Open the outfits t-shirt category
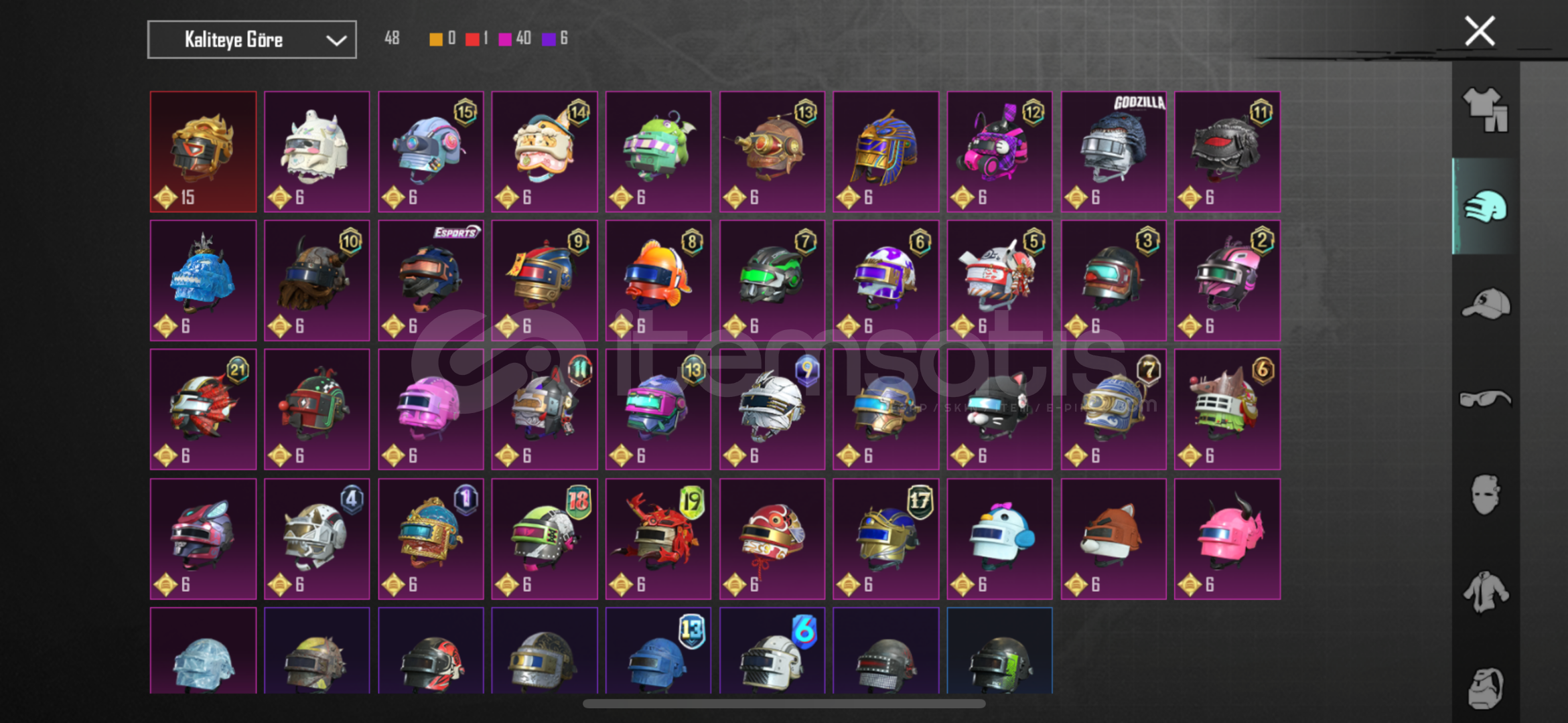 click(1485, 110)
